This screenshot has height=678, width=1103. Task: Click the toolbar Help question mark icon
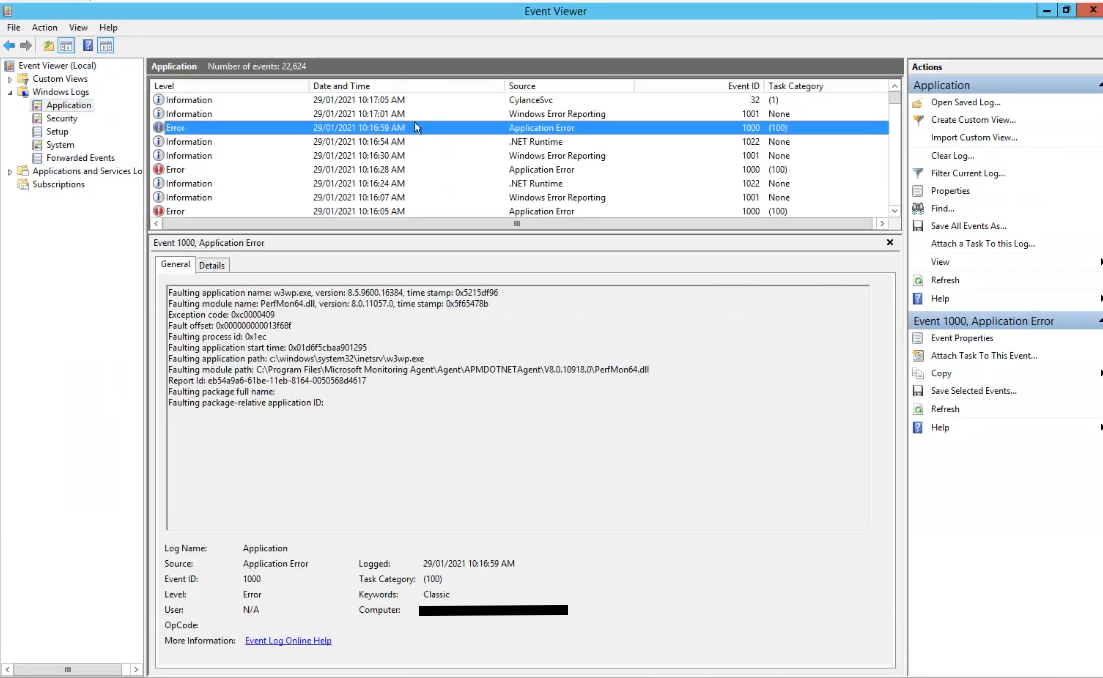pyautogui.click(x=88, y=46)
